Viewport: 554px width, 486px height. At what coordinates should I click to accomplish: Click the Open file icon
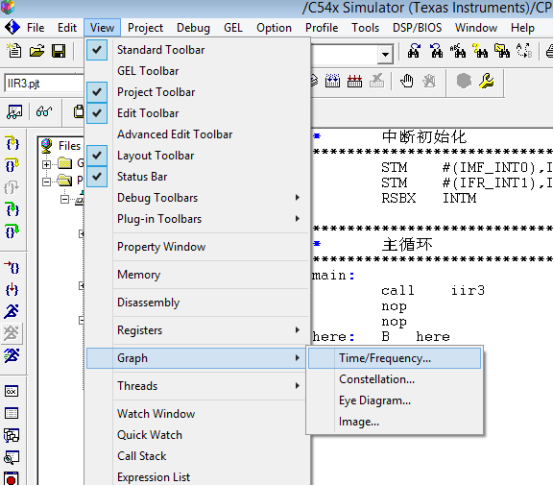(37, 51)
